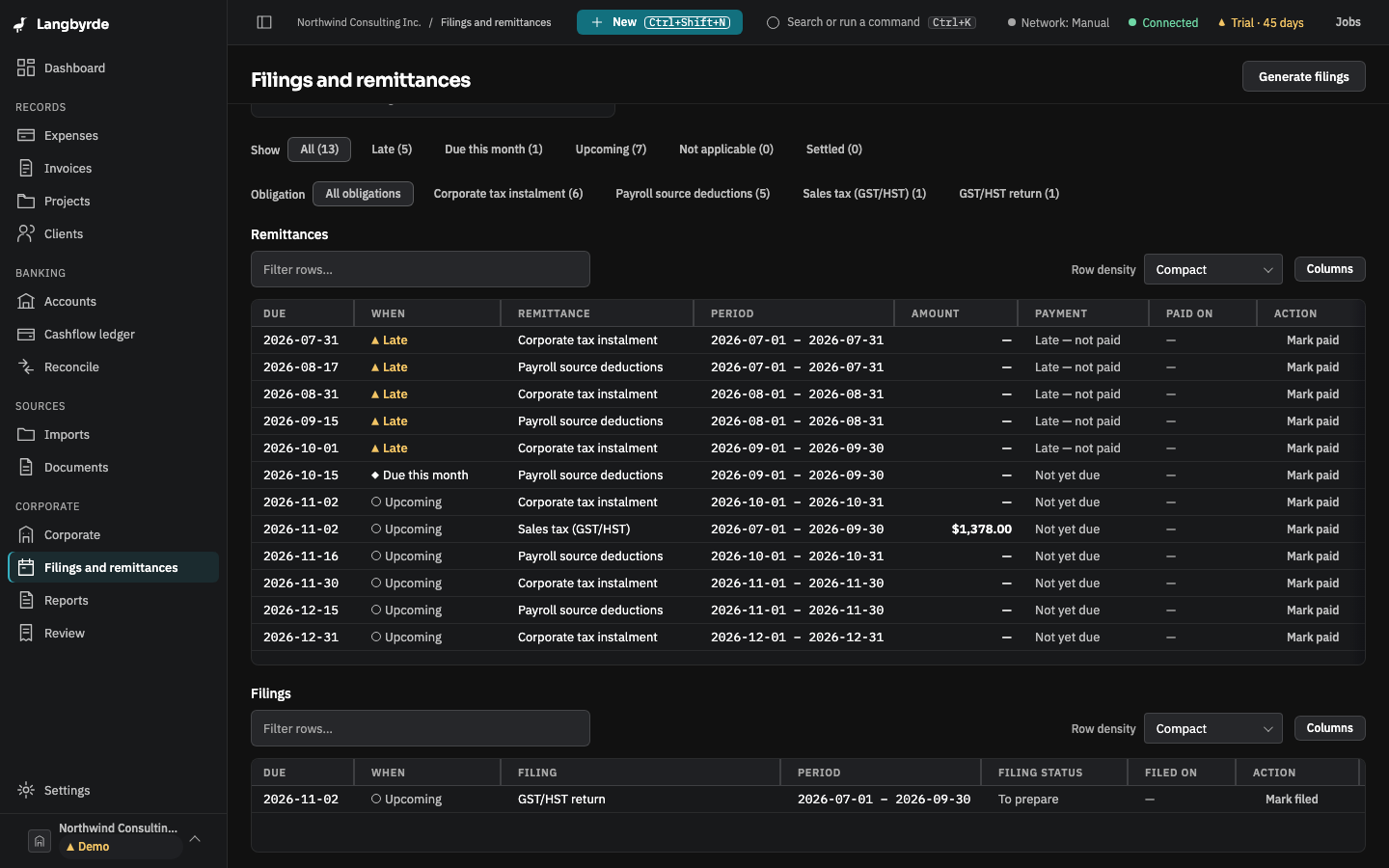Click the Documents file icon
This screenshot has height=868, width=1389.
26,467
